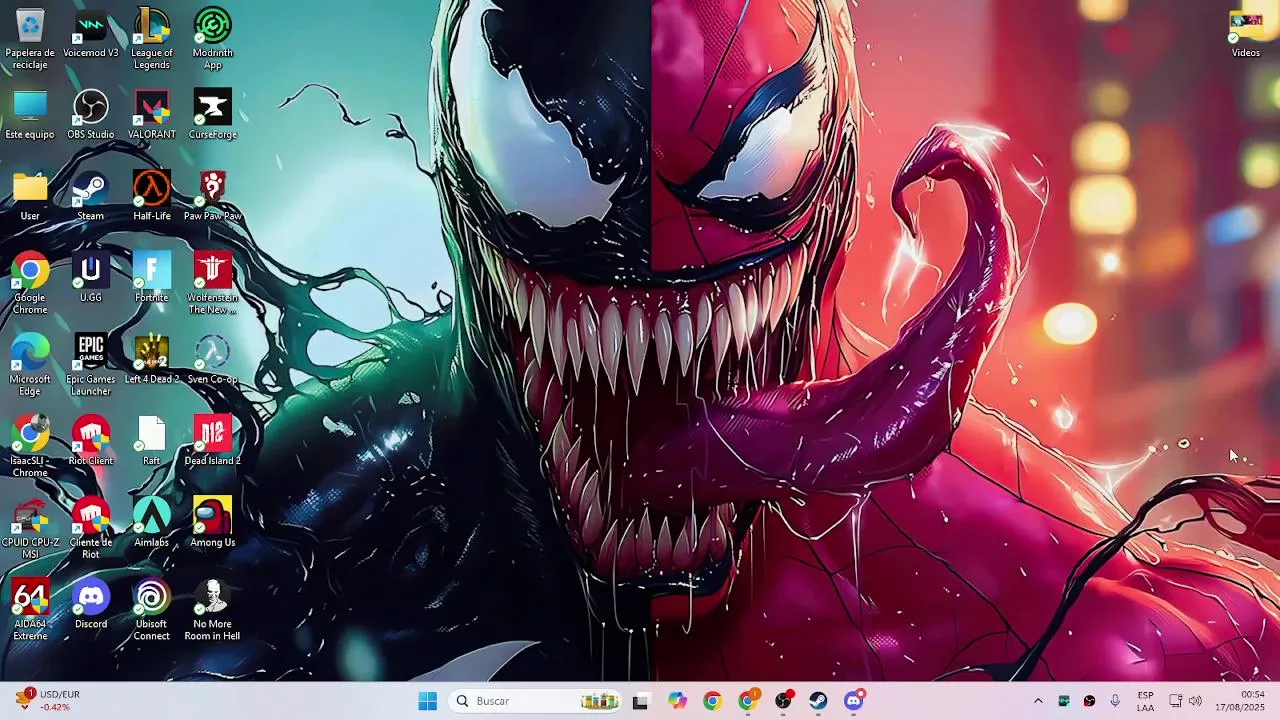Screen dimensions: 1280x720
Task: Open the first Chrome taskbar icon
Action: pyautogui.click(x=713, y=701)
